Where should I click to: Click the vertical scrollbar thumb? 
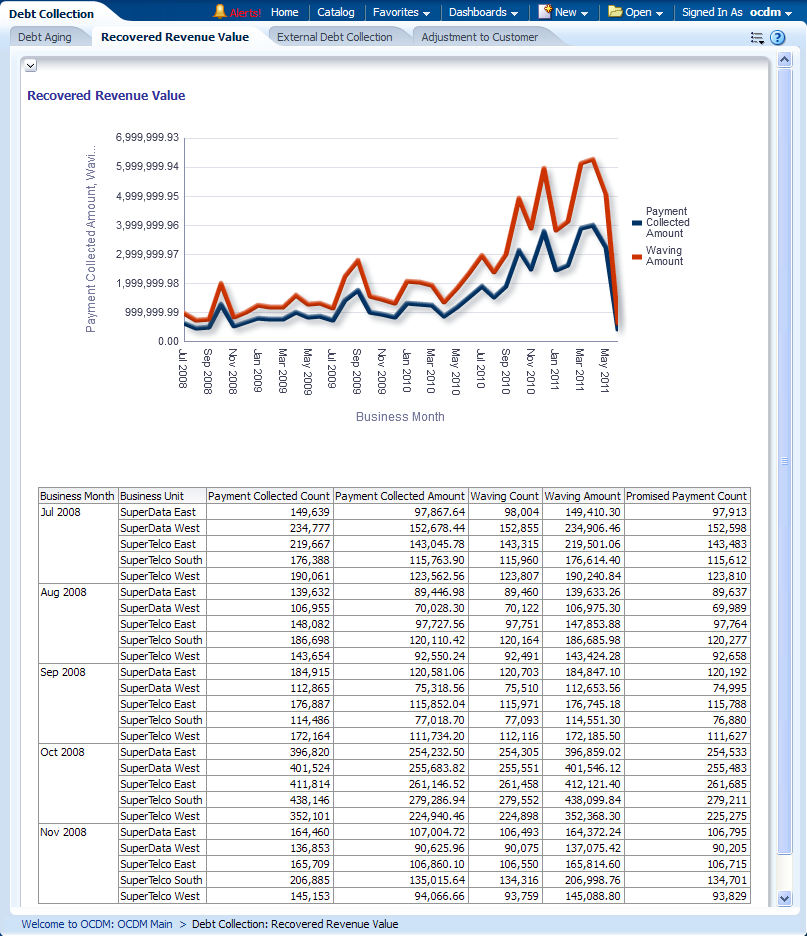pyautogui.click(x=785, y=460)
